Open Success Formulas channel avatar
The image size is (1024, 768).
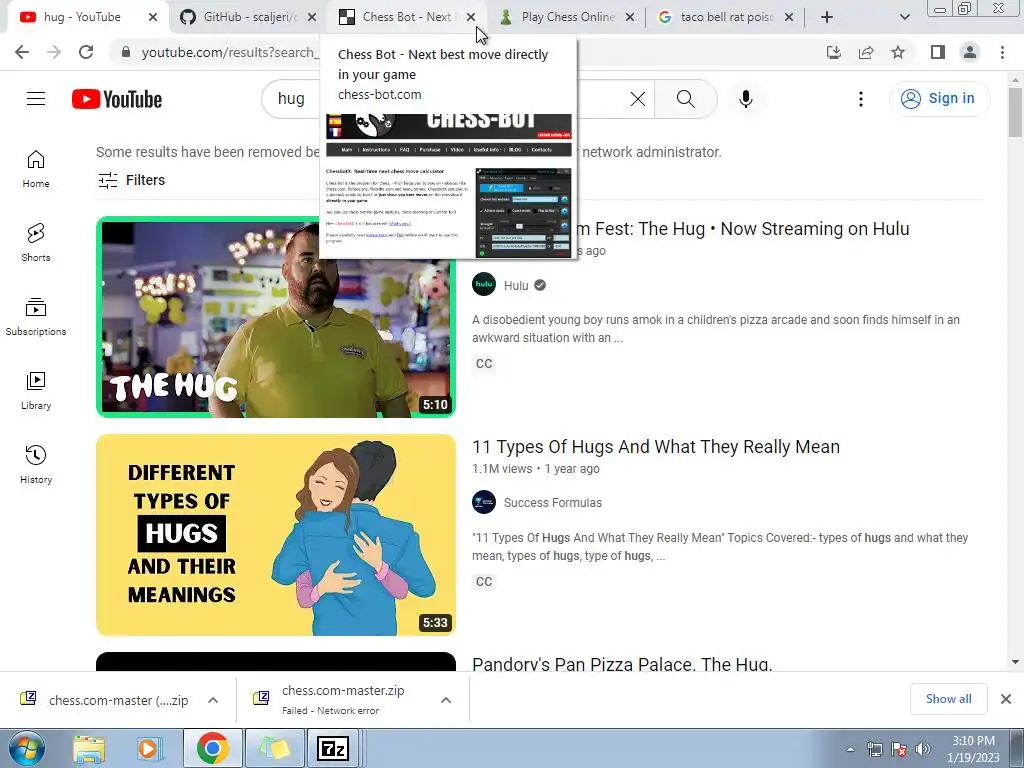[x=484, y=502]
